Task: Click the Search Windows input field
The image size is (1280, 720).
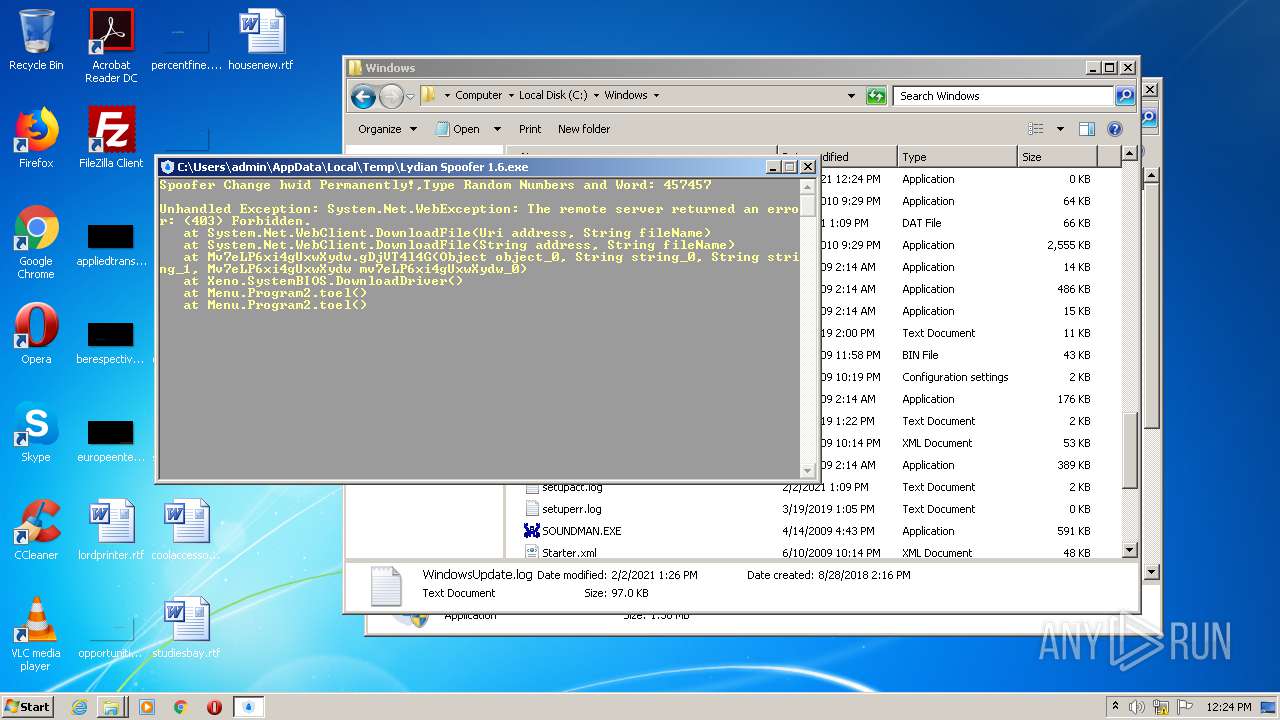Action: tap(1003, 96)
